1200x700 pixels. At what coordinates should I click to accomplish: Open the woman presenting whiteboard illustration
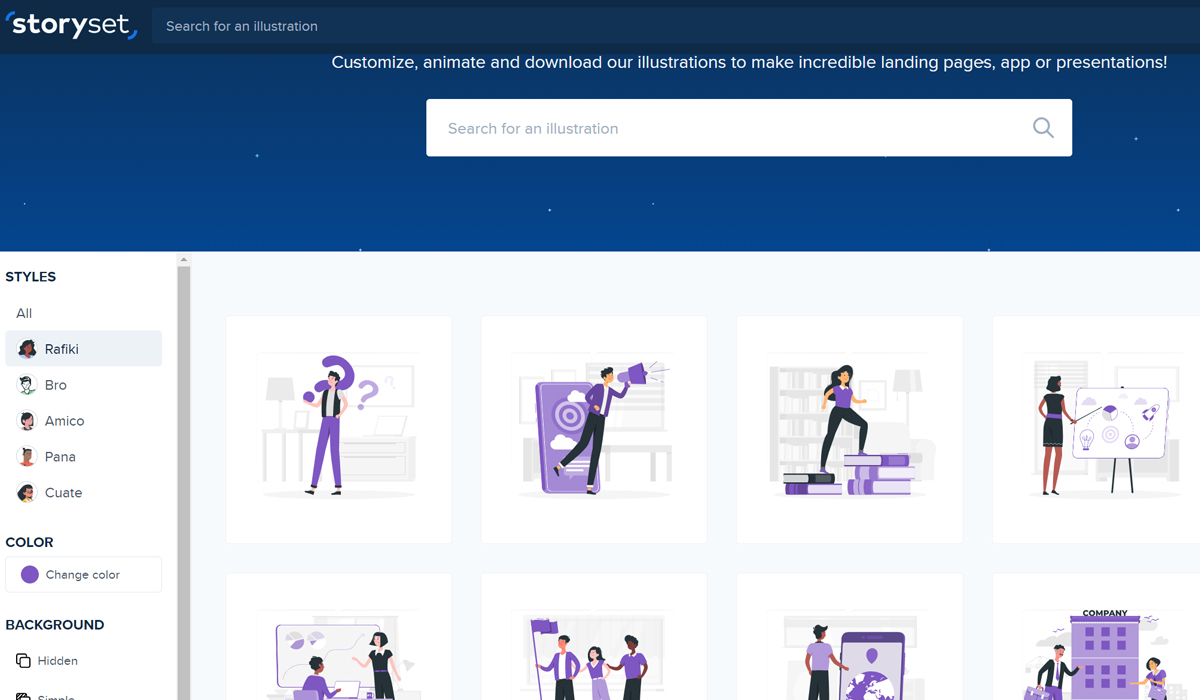[x=1096, y=430]
